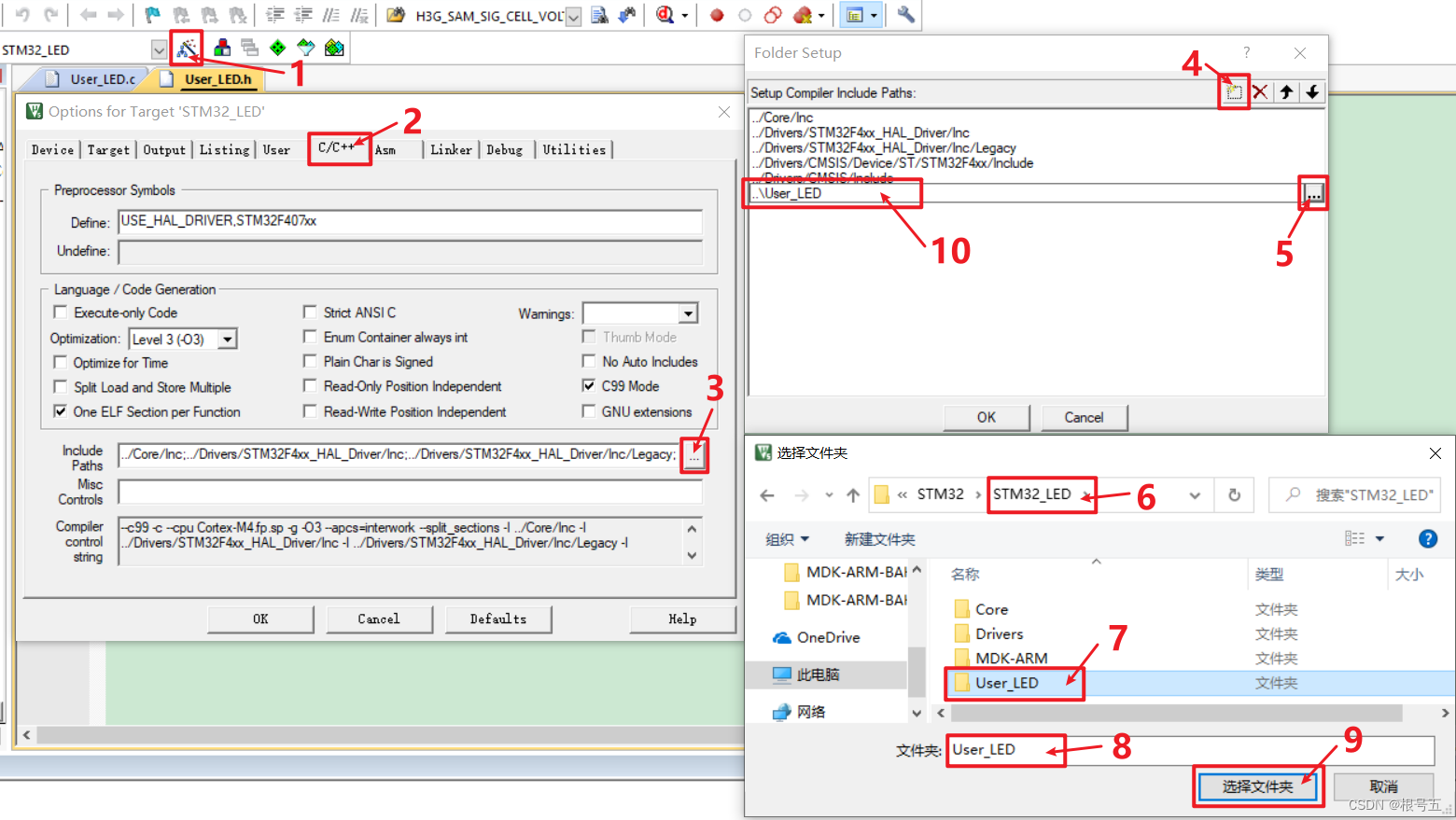Toggle Enum Container always int

click(310, 337)
